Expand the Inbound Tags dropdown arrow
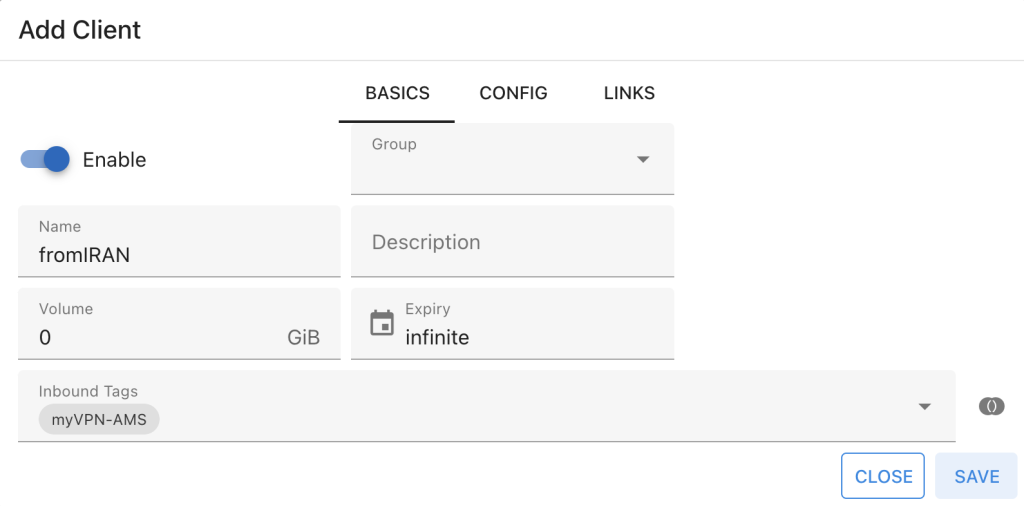Image resolution: width=1024 pixels, height=506 pixels. (x=925, y=406)
